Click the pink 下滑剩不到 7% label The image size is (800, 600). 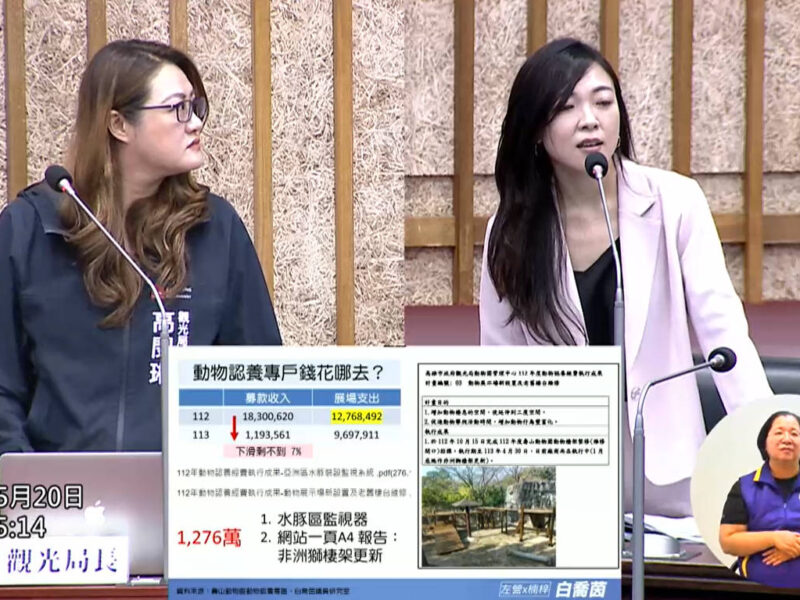pyautogui.click(x=268, y=452)
